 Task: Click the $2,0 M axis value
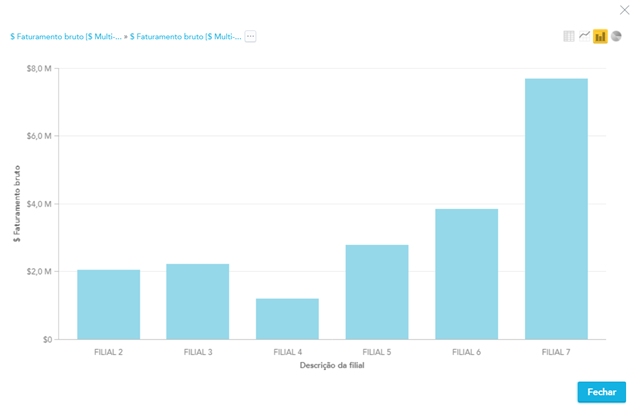coord(39,271)
